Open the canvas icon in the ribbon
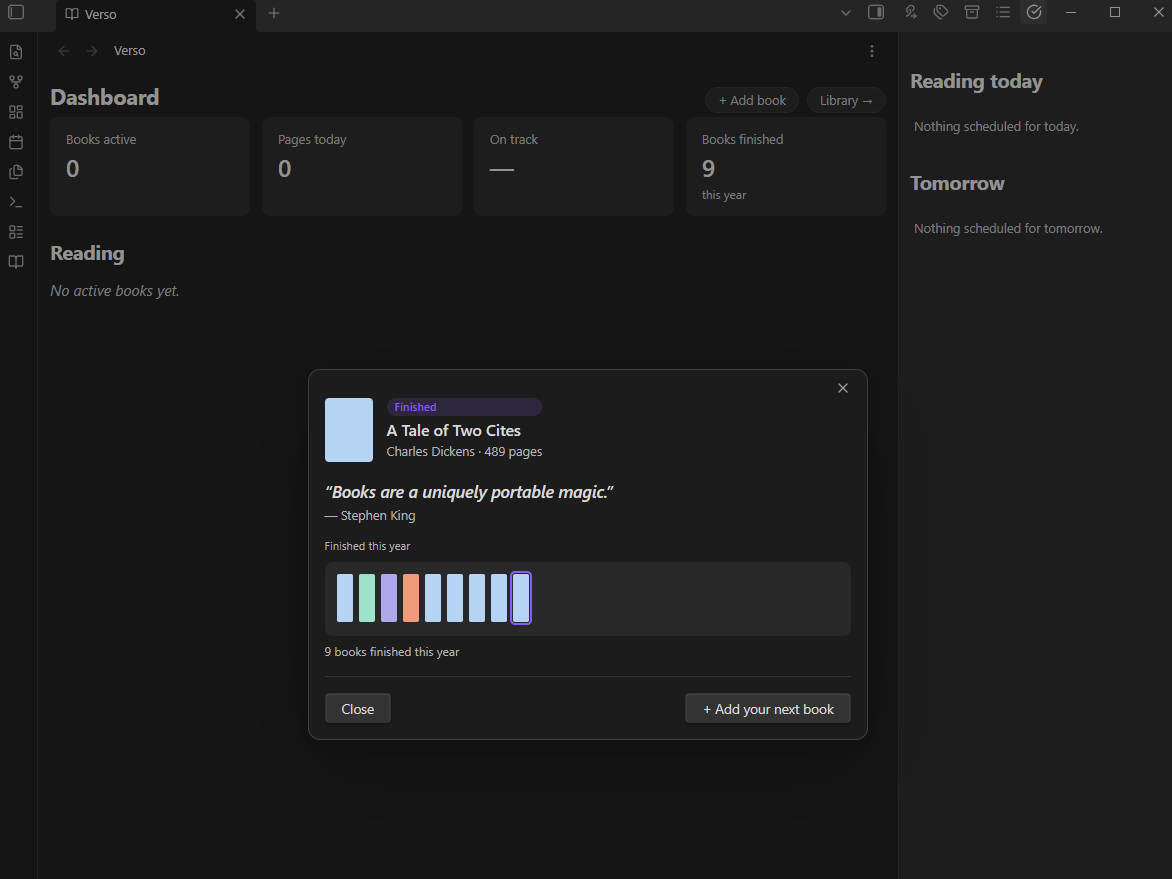Viewport: 1172px width, 879px height. tap(16, 111)
